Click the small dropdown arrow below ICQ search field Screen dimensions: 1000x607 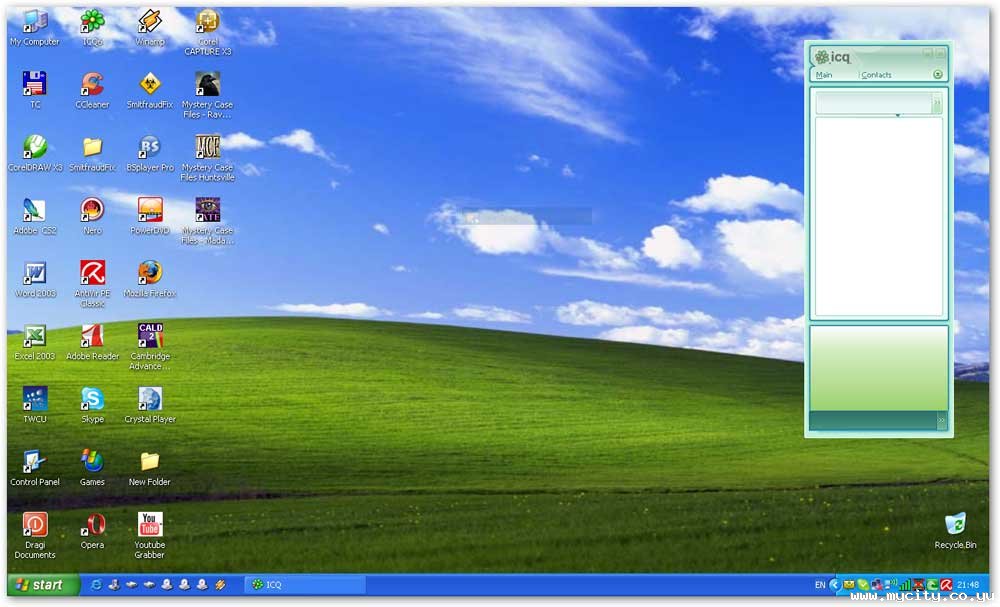pyautogui.click(x=898, y=115)
